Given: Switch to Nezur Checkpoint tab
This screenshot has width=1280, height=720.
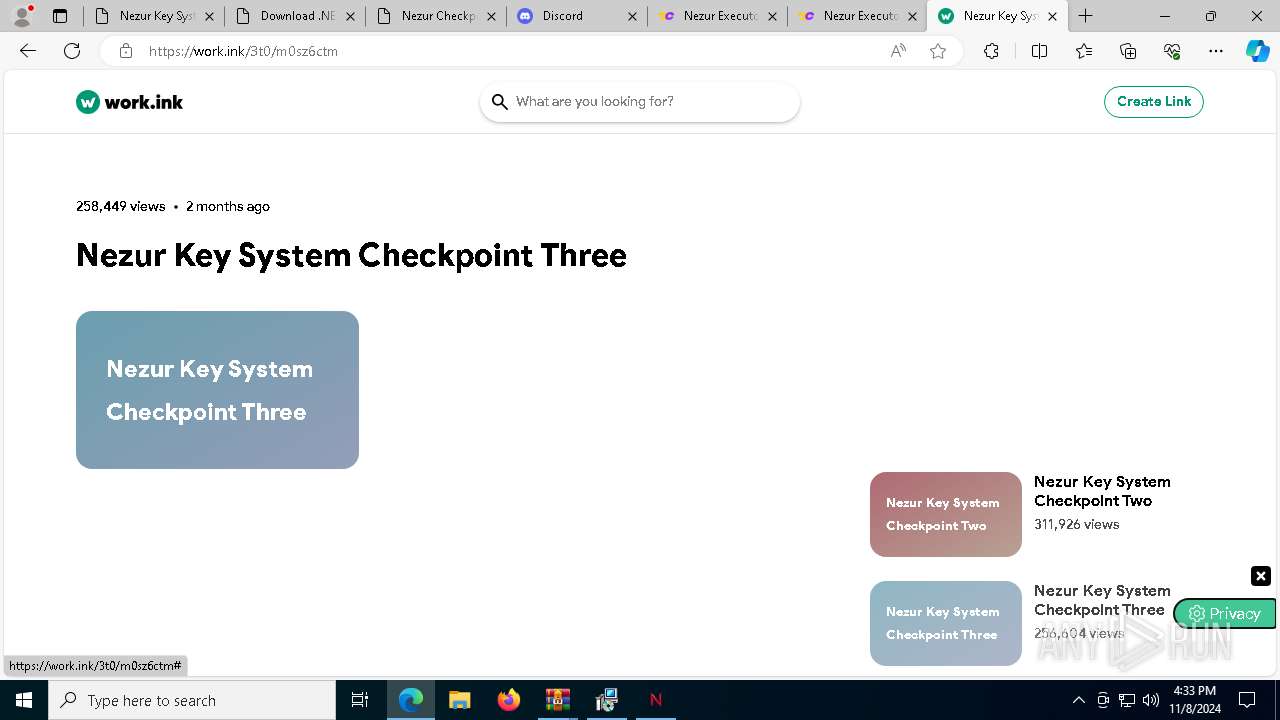Looking at the screenshot, I should (x=434, y=16).
